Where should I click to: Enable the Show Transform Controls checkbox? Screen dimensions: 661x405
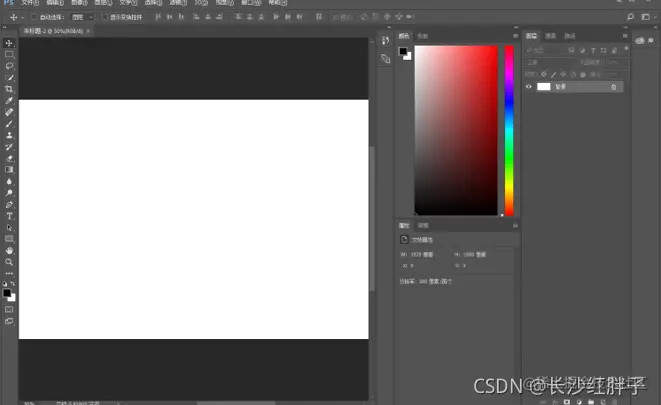pos(105,17)
